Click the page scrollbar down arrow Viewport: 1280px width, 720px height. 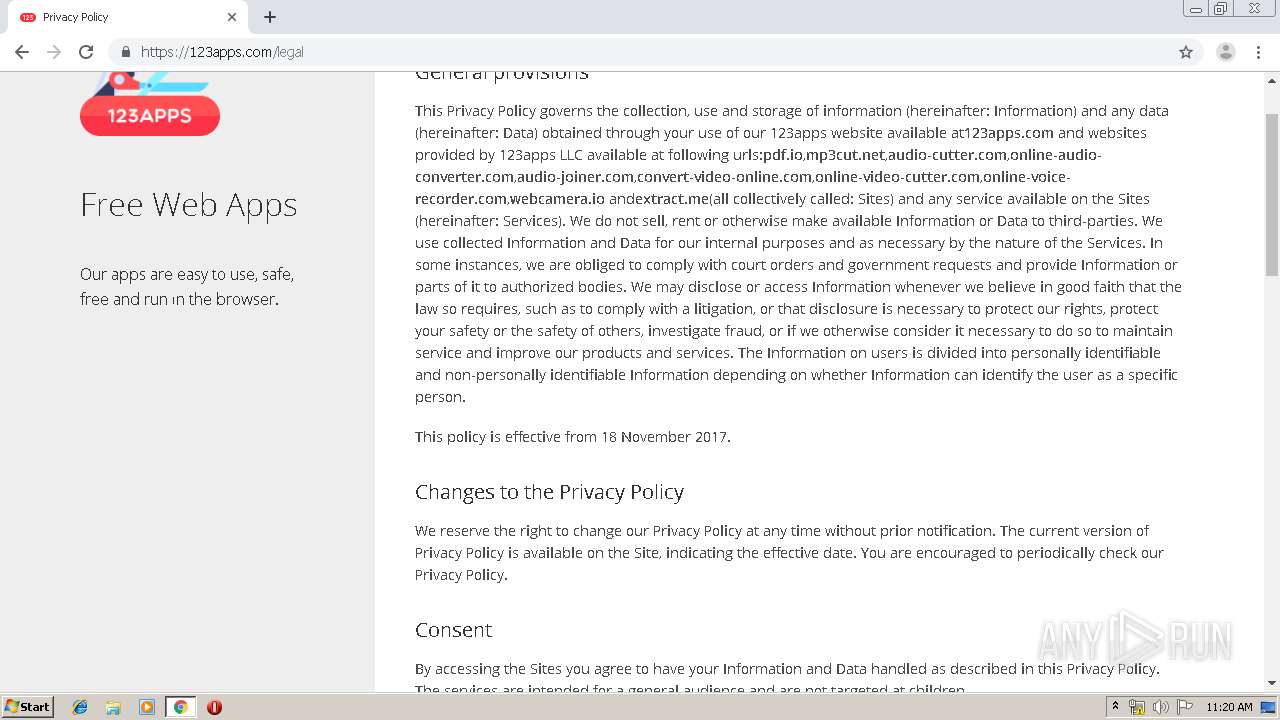(1272, 683)
